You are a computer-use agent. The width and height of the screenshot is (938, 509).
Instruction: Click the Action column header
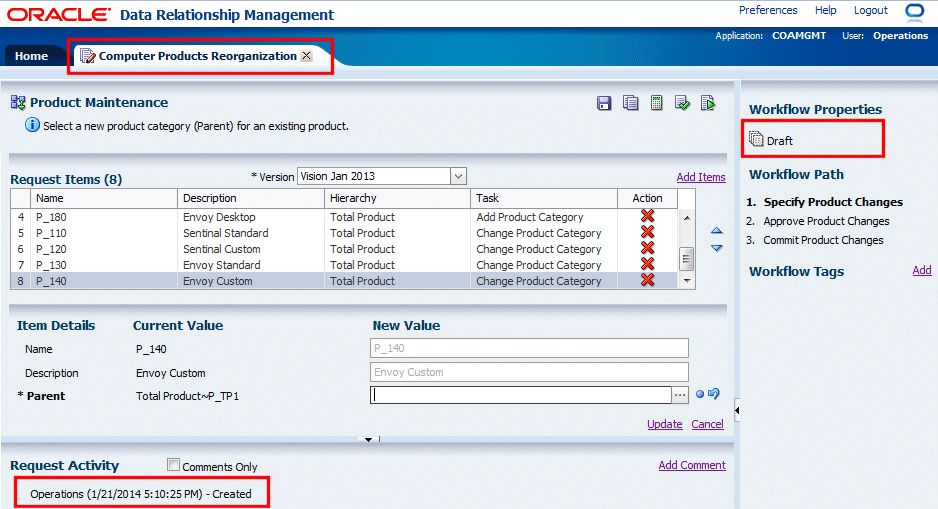(647, 198)
